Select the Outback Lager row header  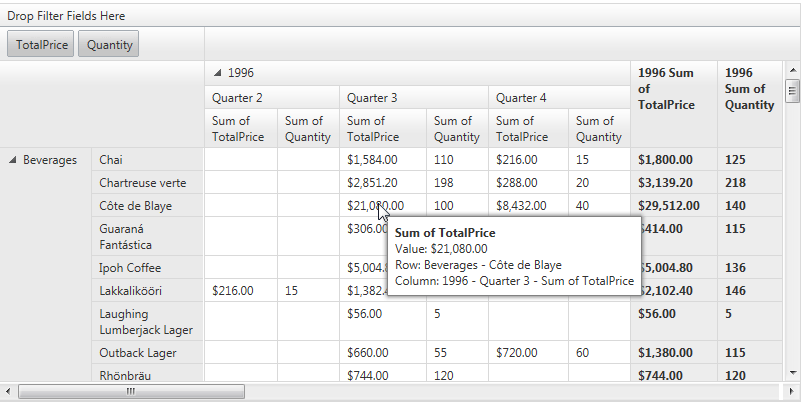click(x=135, y=353)
